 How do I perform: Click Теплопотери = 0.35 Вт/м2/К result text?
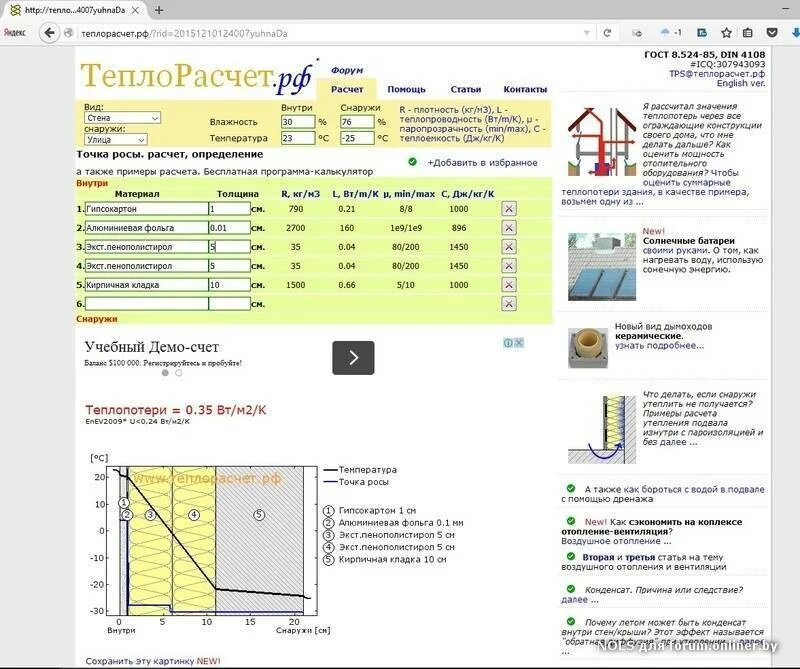point(176,410)
